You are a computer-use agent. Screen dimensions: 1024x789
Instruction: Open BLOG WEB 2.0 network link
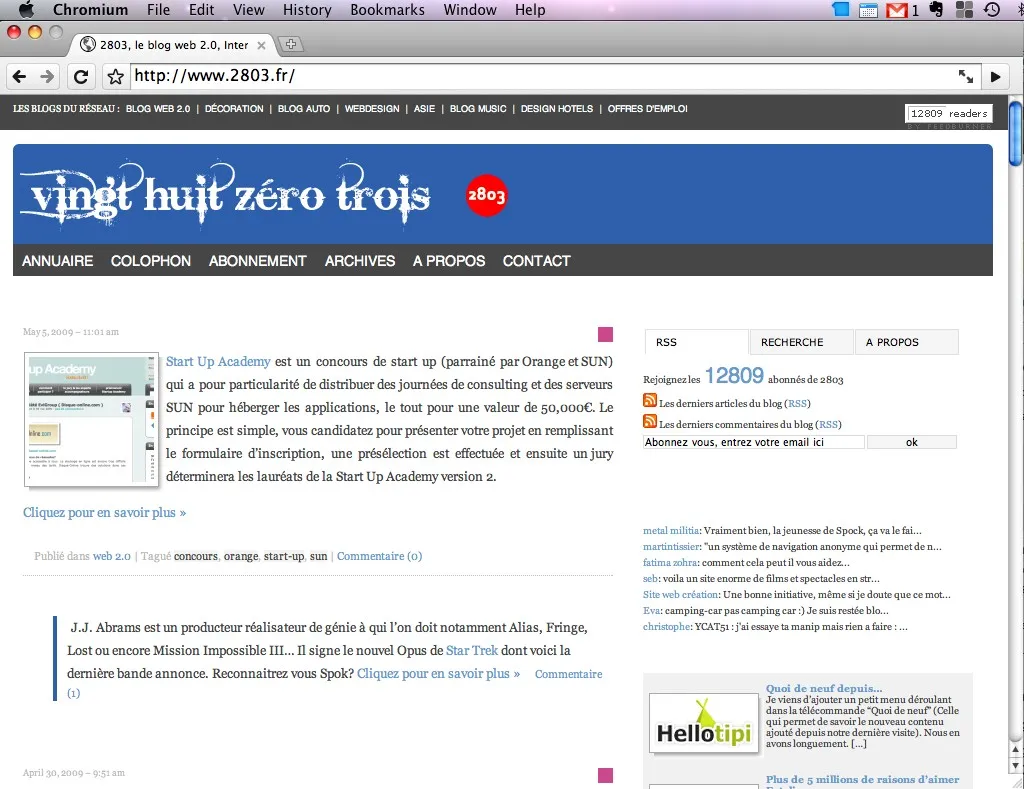click(x=158, y=108)
